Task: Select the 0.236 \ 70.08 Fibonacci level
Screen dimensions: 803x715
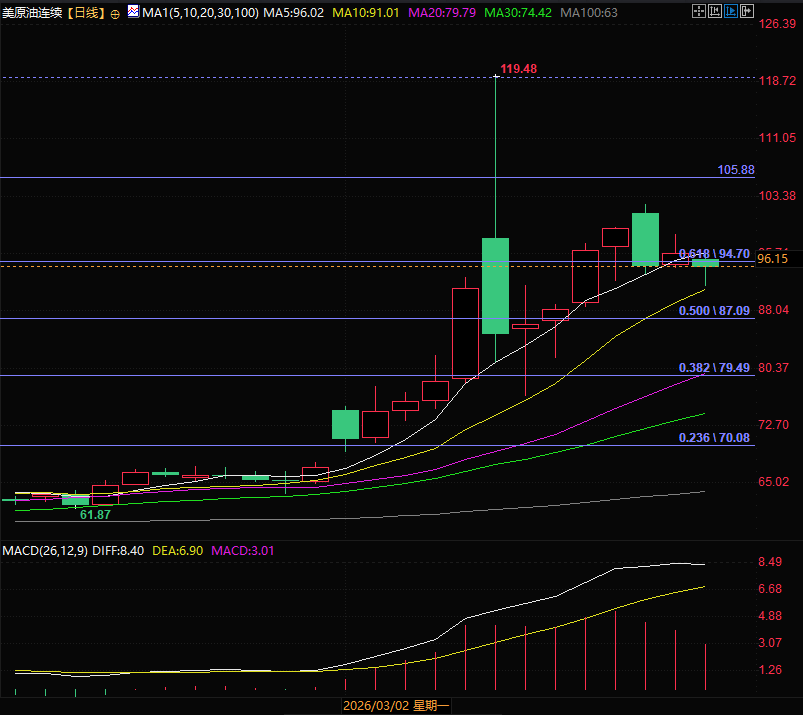Action: (714, 437)
